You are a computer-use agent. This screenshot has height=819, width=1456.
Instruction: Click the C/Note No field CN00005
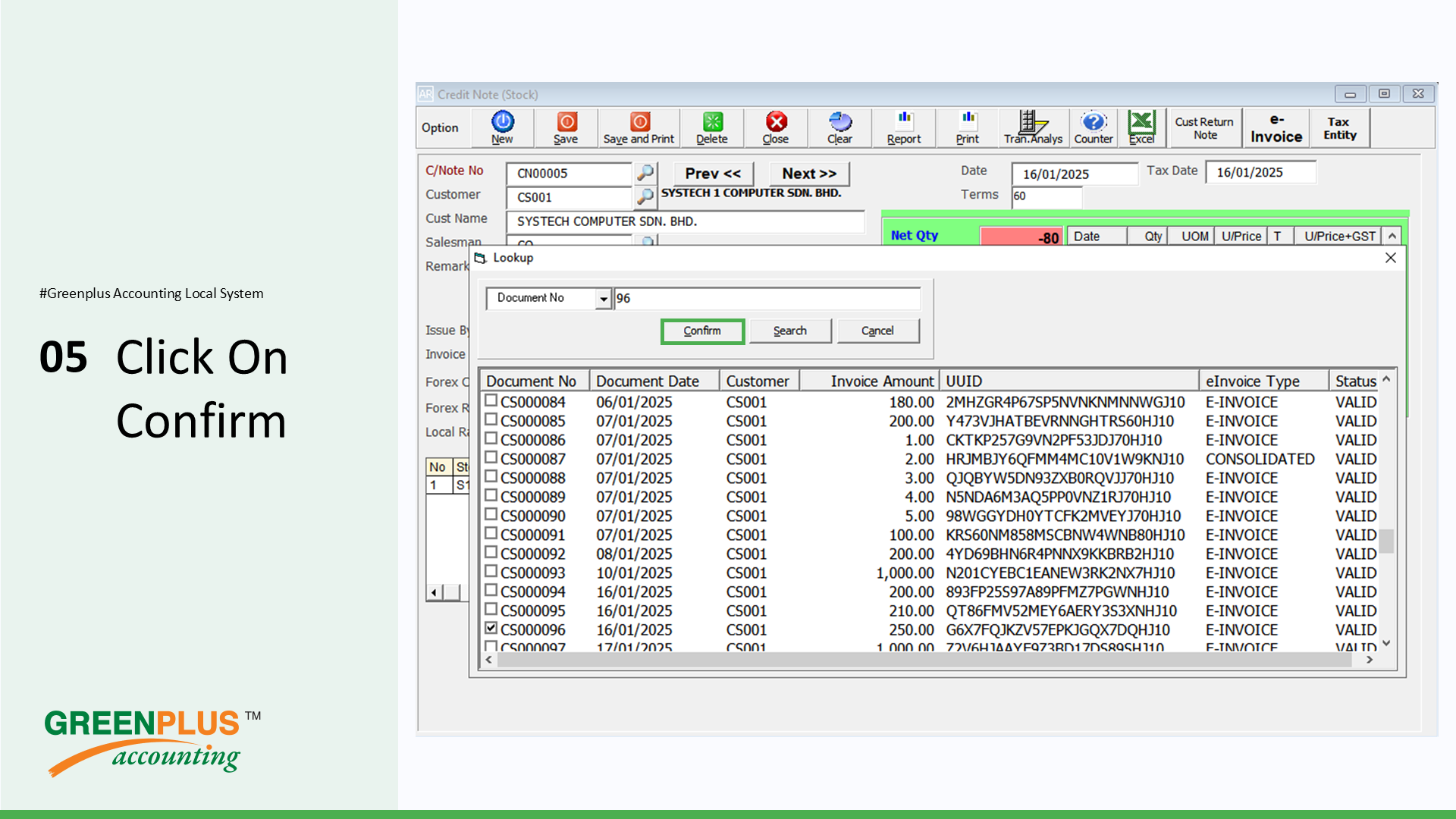(569, 174)
